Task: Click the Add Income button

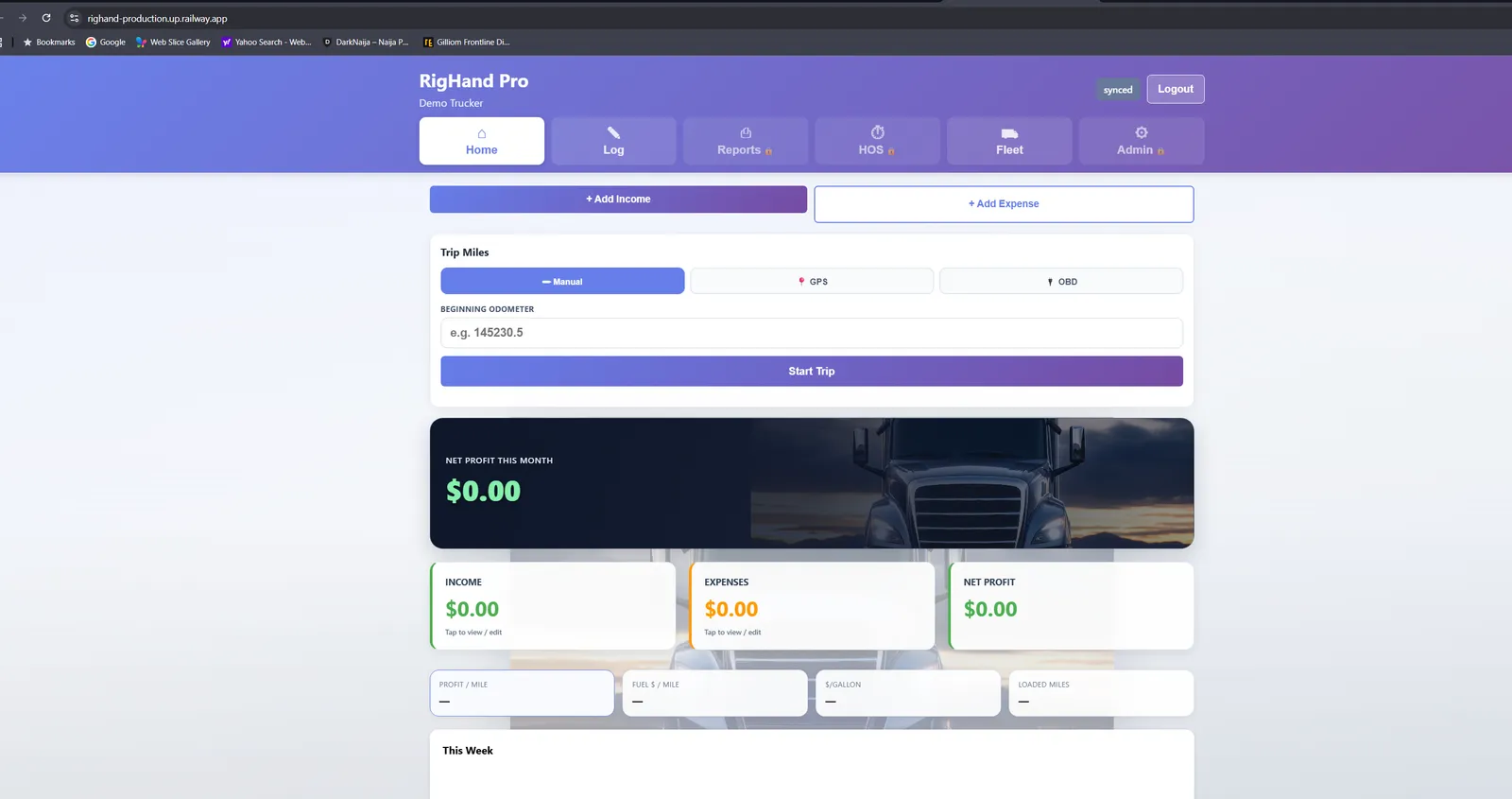Action: (x=618, y=199)
